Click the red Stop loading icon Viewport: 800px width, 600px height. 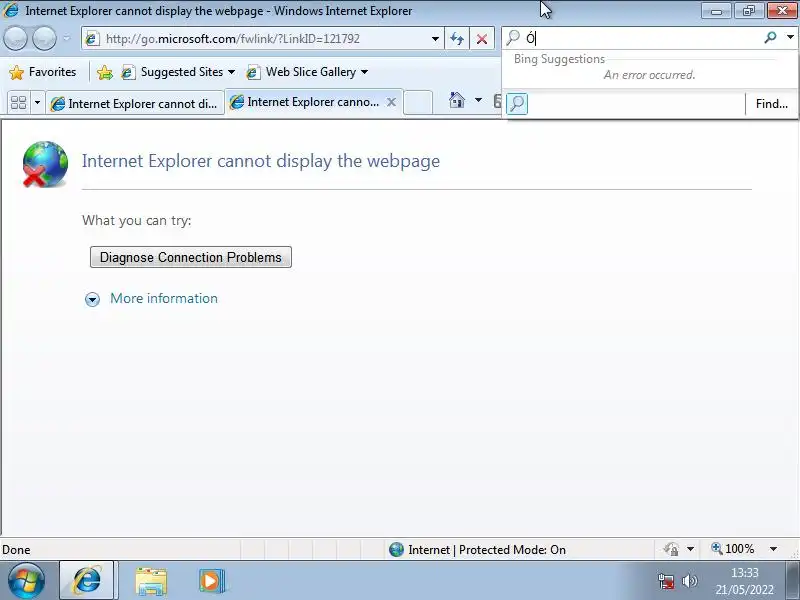click(482, 39)
